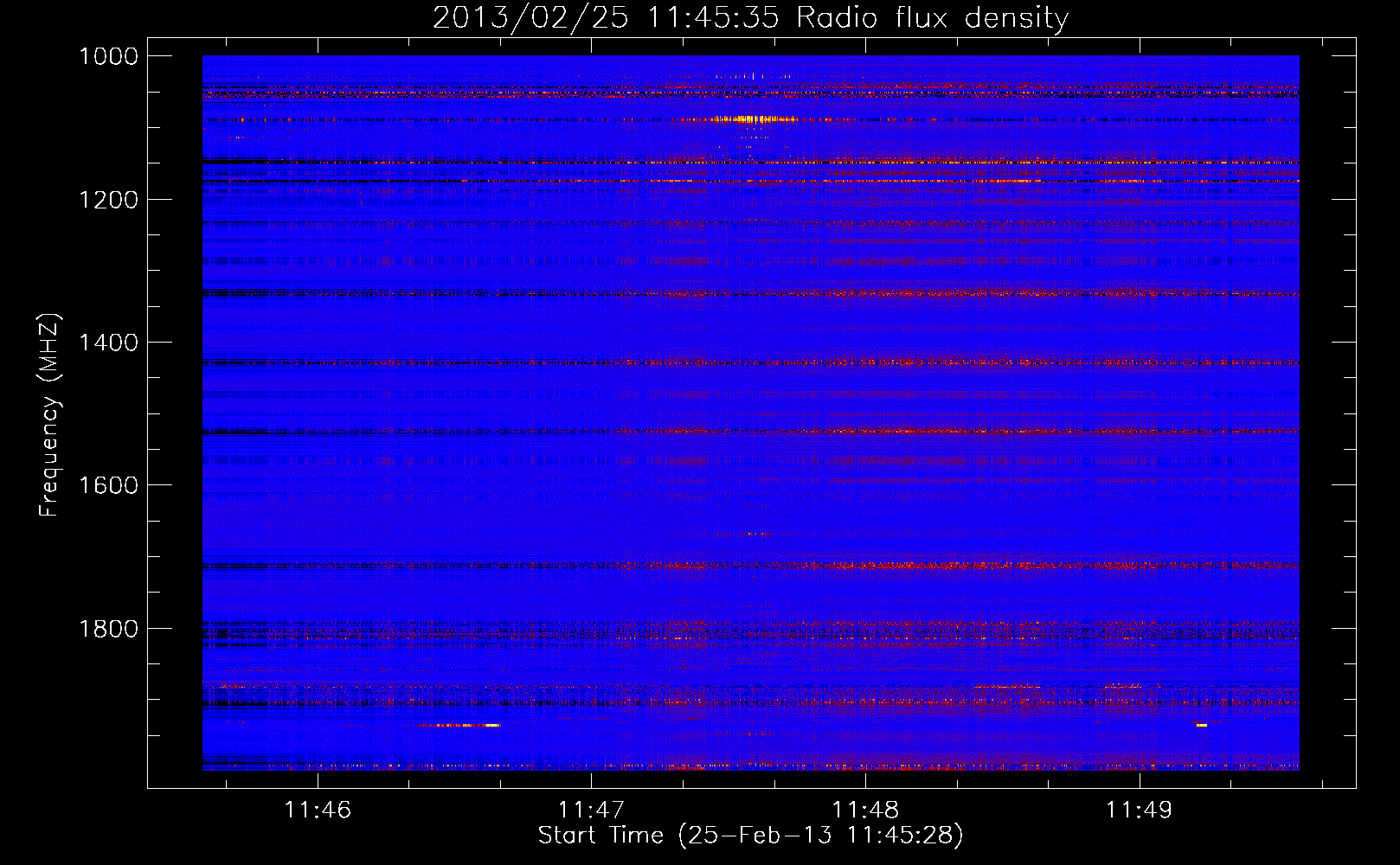Select the '1000' frequency axis label

click(108, 56)
